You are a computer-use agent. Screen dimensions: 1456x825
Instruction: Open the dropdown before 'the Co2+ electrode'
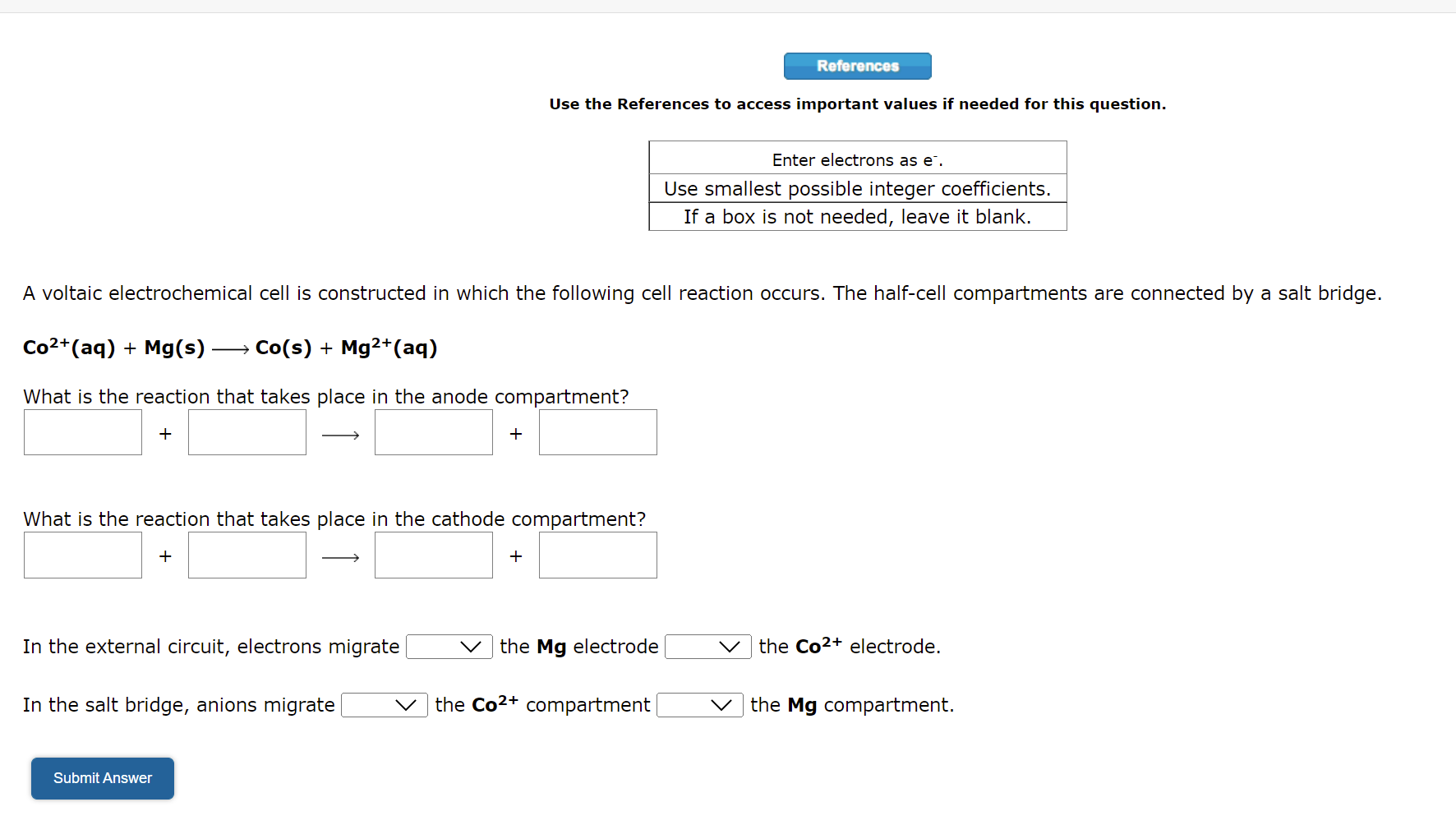[707, 647]
